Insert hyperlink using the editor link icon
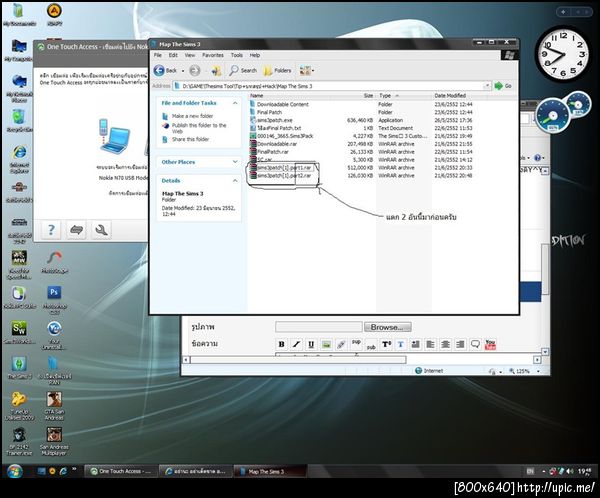 [341, 345]
